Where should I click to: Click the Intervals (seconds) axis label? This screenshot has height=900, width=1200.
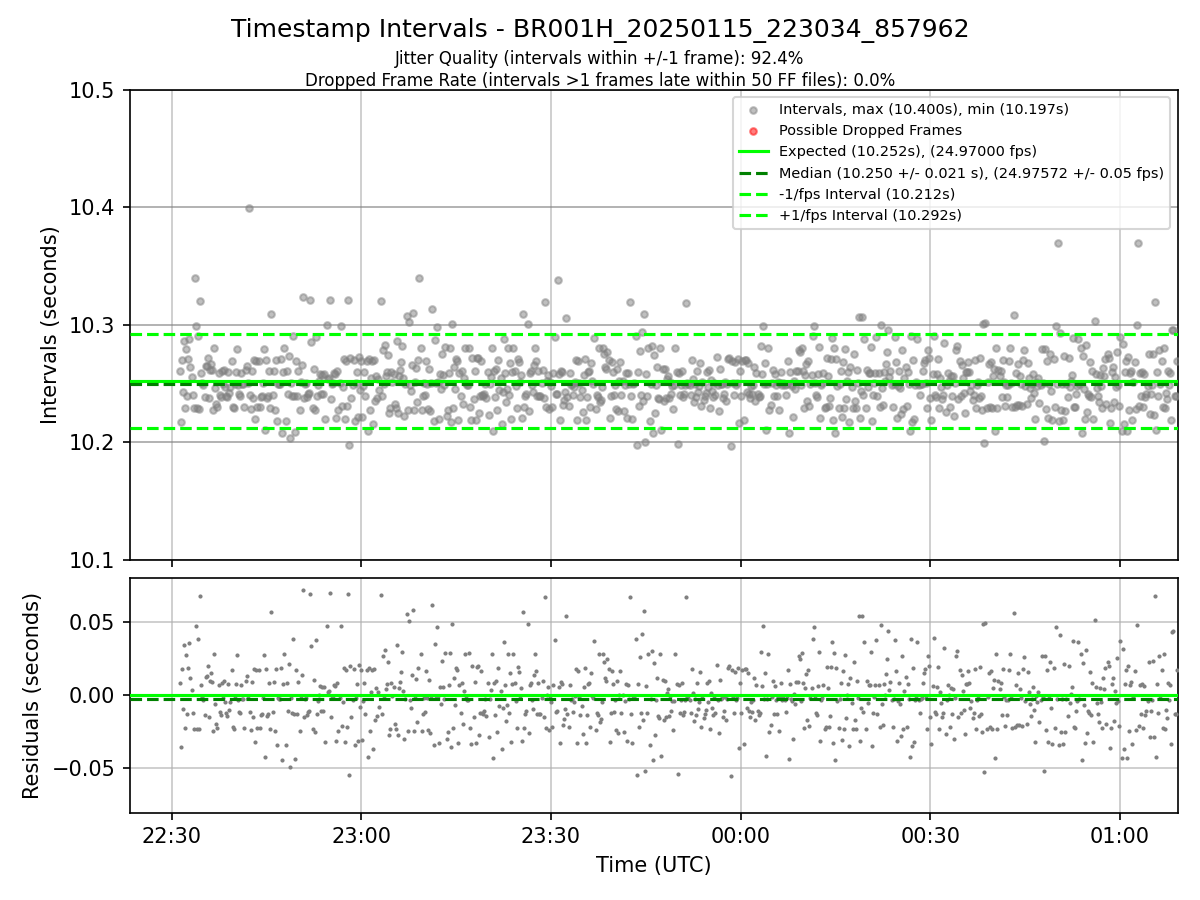pos(50,325)
